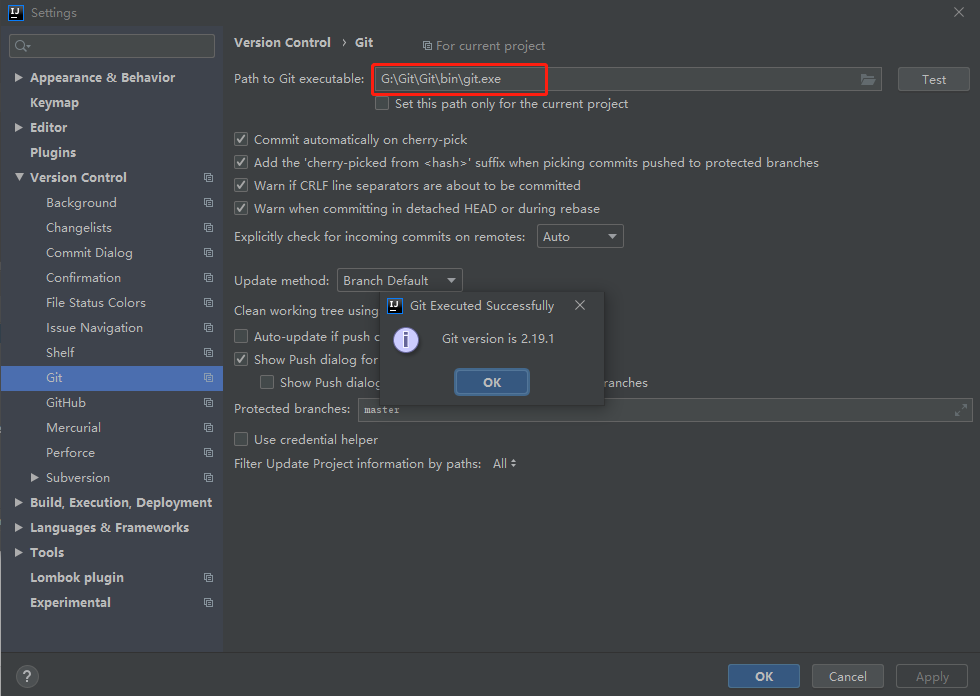
Task: Enable Use credential helper
Action: point(241,439)
